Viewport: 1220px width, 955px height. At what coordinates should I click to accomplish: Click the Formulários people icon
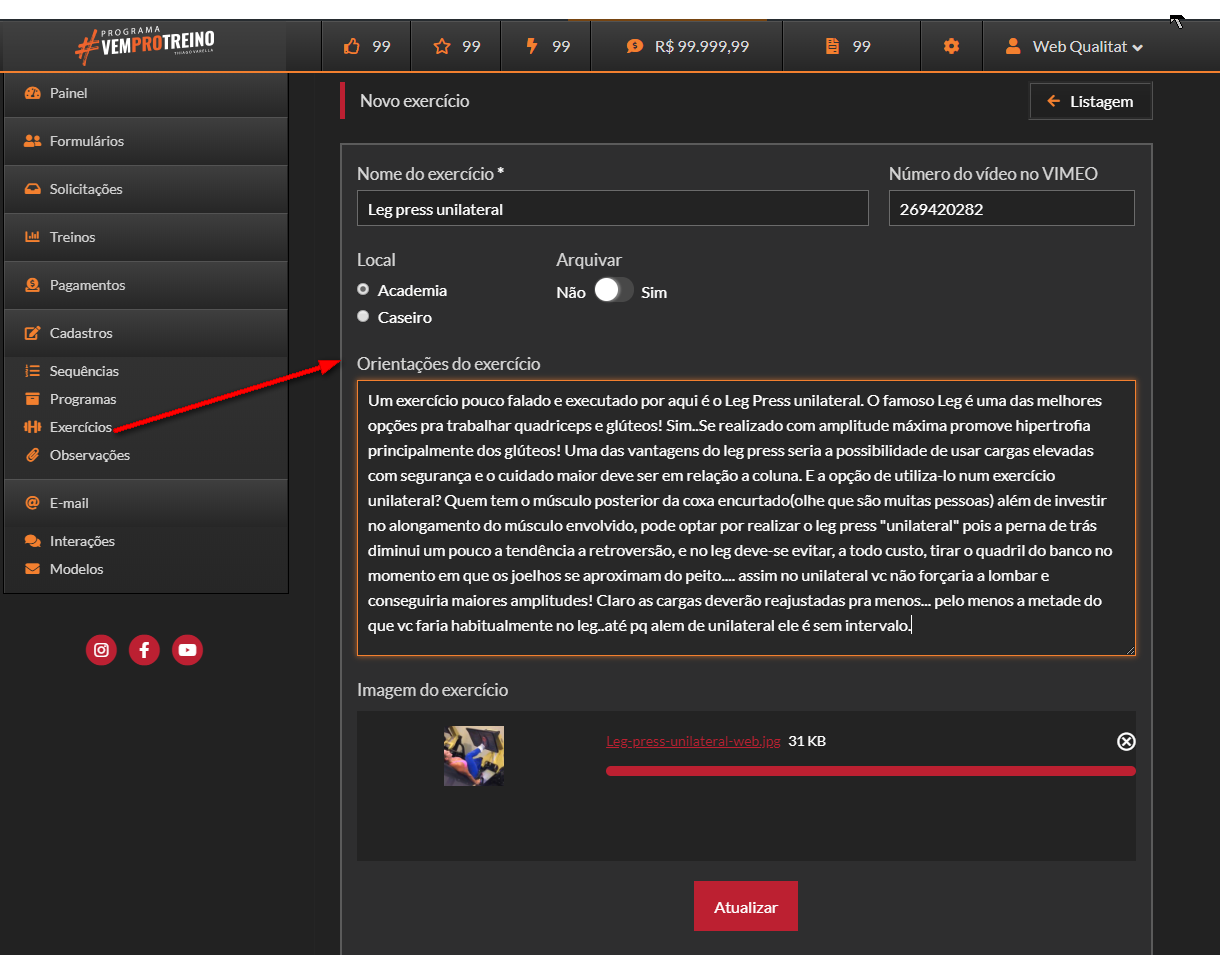[32, 141]
